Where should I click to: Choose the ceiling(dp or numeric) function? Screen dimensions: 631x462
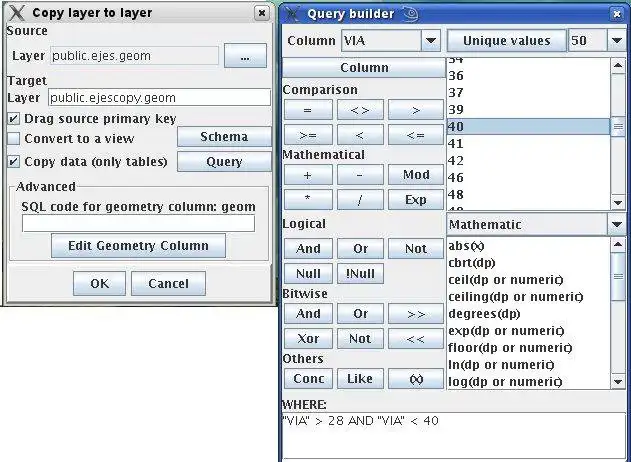[528, 297]
